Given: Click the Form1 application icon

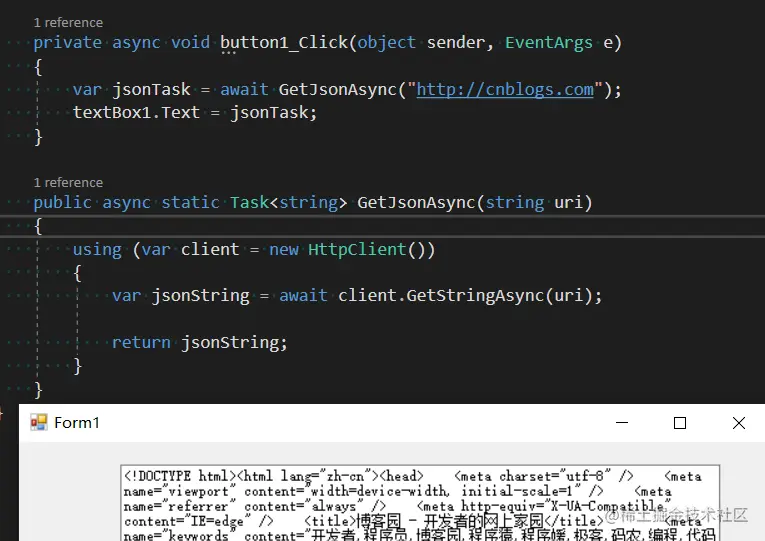Looking at the screenshot, I should [39, 422].
